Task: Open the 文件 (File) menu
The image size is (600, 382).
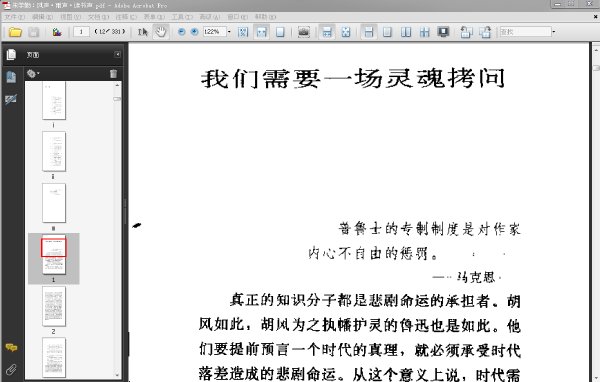Action: [x=15, y=17]
